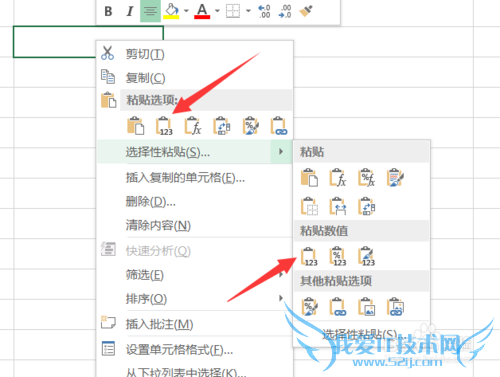Image resolution: width=500 pixels, height=377 pixels.
Task: Click transpose icon in 粘贴 submenu group
Action: (x=366, y=206)
